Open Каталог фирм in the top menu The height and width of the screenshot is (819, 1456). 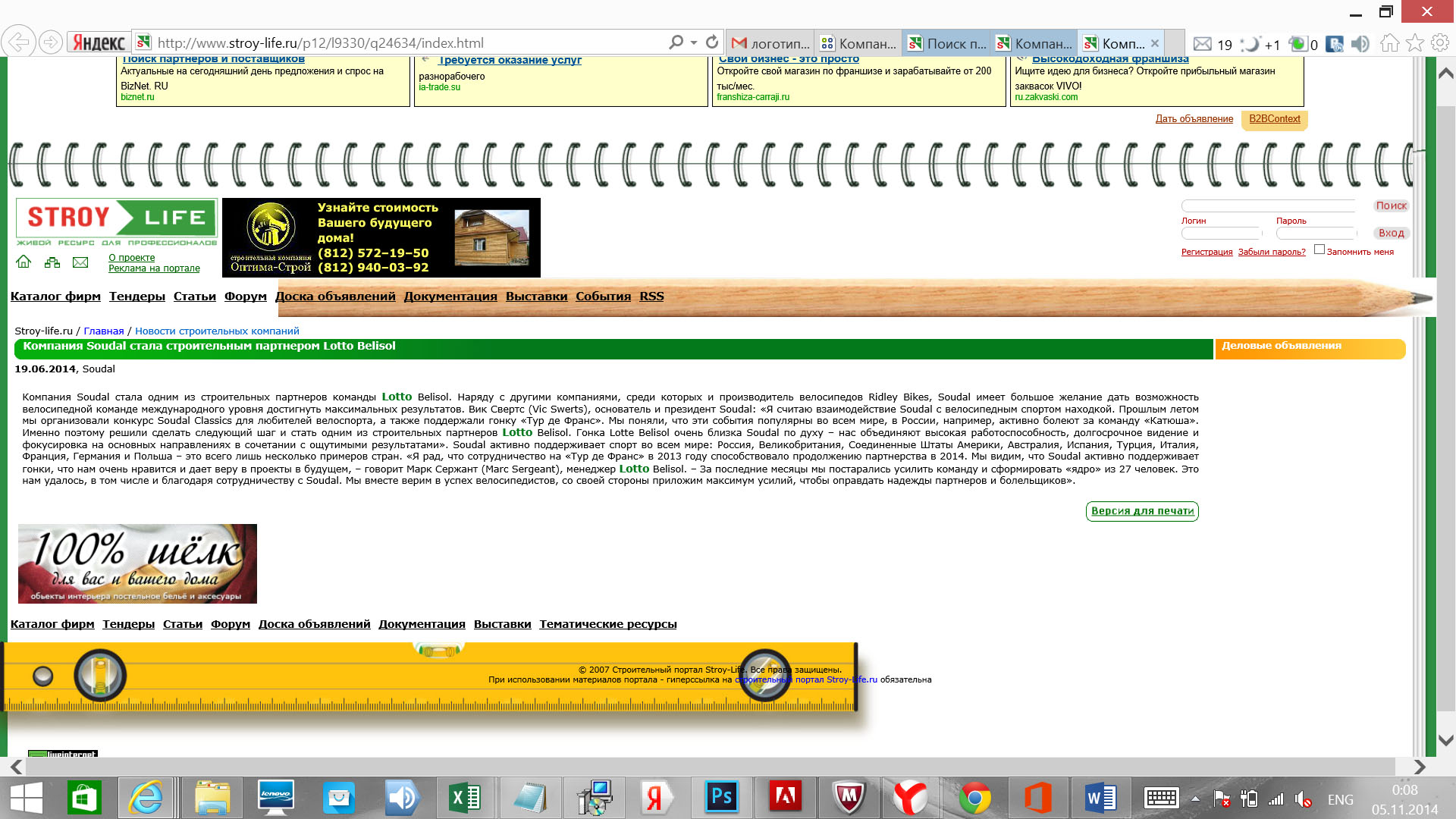click(x=55, y=297)
